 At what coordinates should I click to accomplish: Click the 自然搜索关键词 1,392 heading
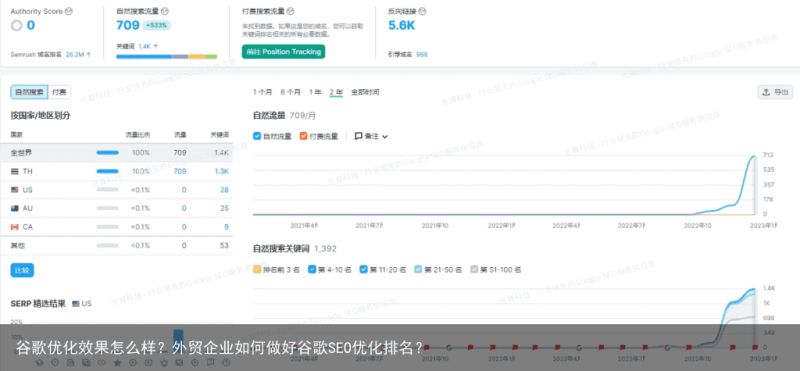(294, 249)
